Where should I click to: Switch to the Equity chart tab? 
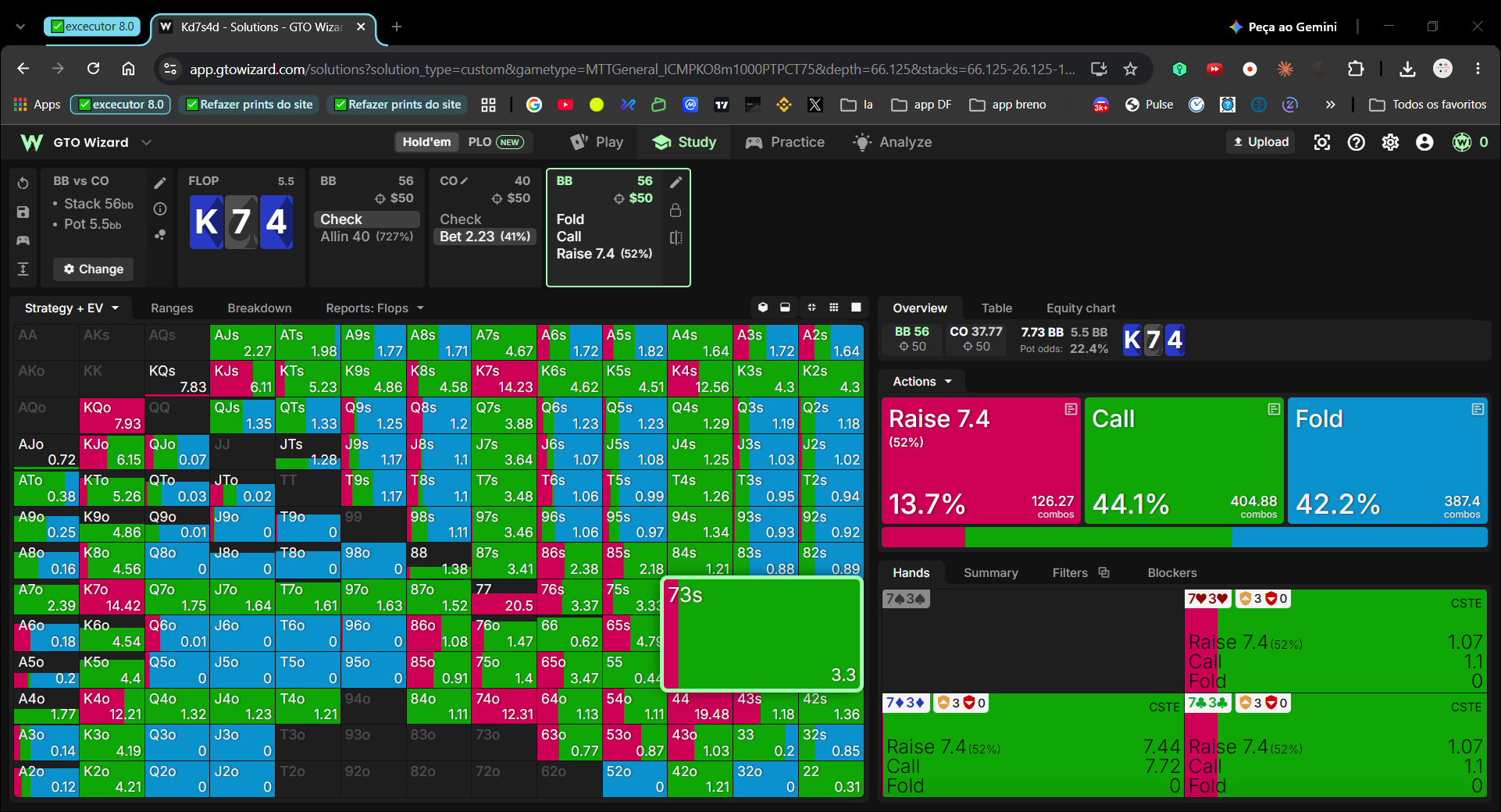1081,308
